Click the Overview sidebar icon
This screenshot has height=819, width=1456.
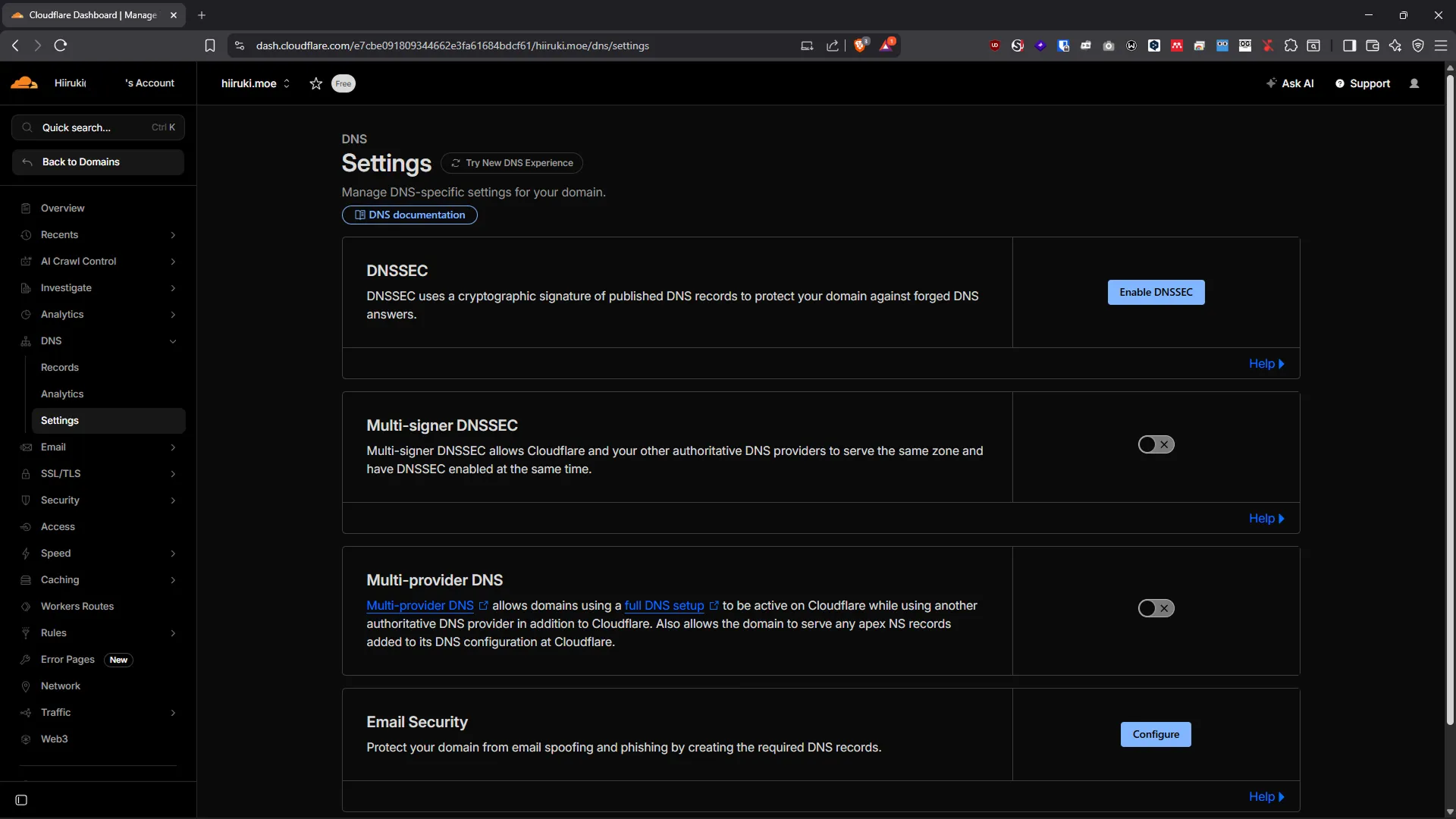tap(26, 209)
